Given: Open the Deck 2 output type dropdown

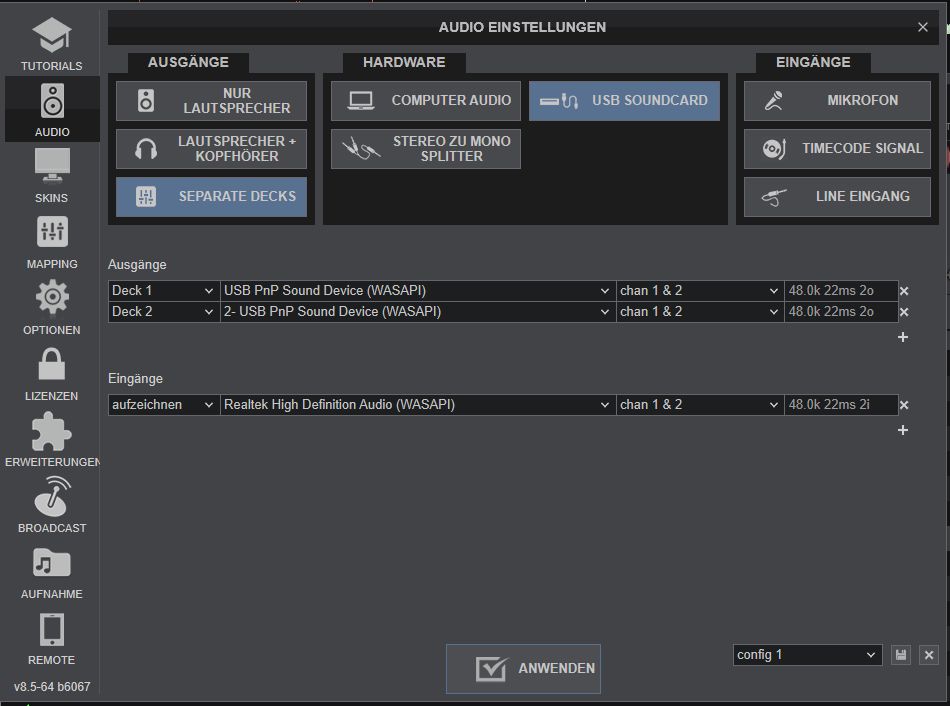Looking at the screenshot, I should pos(164,311).
